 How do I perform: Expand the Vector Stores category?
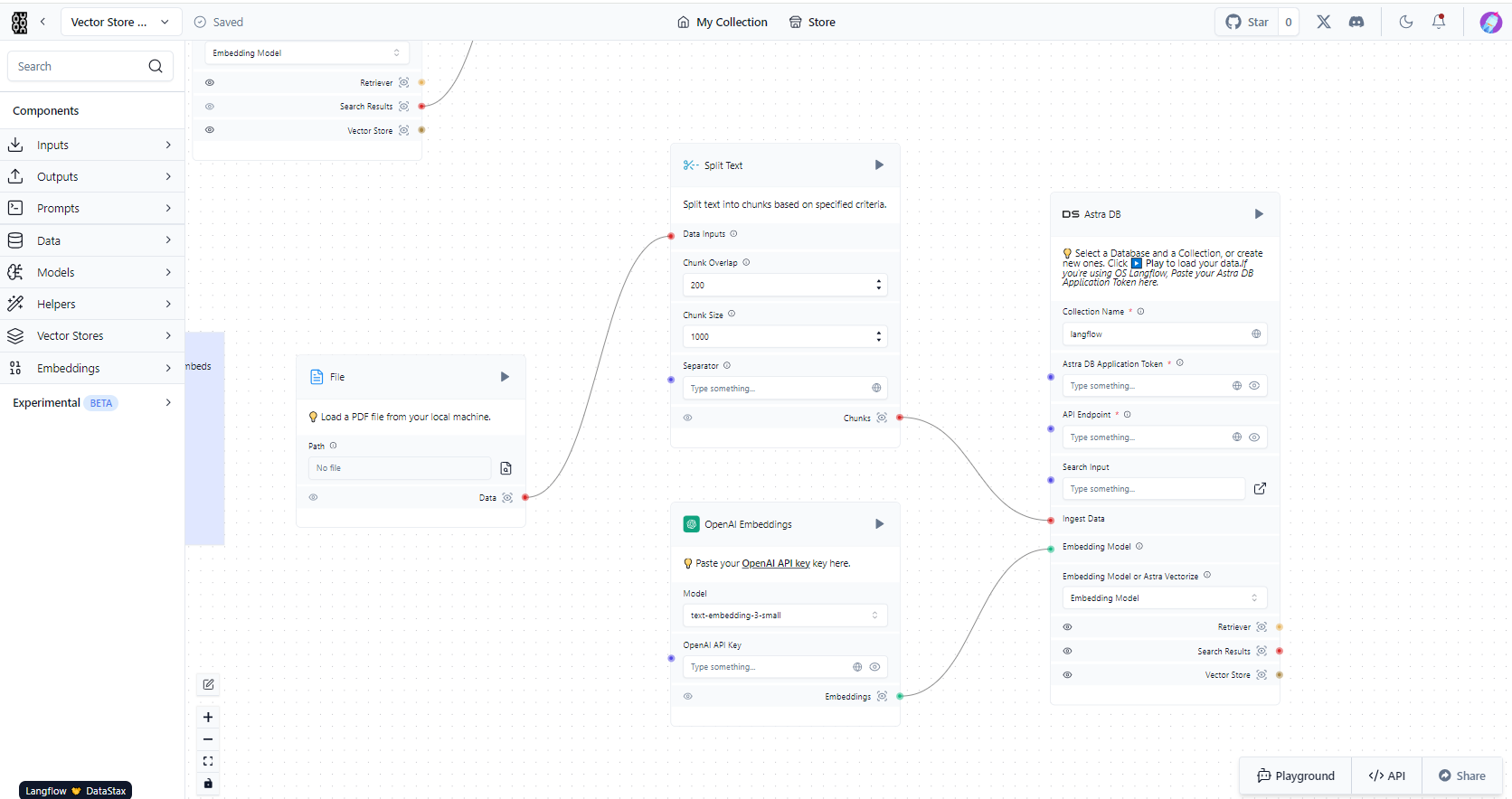92,335
